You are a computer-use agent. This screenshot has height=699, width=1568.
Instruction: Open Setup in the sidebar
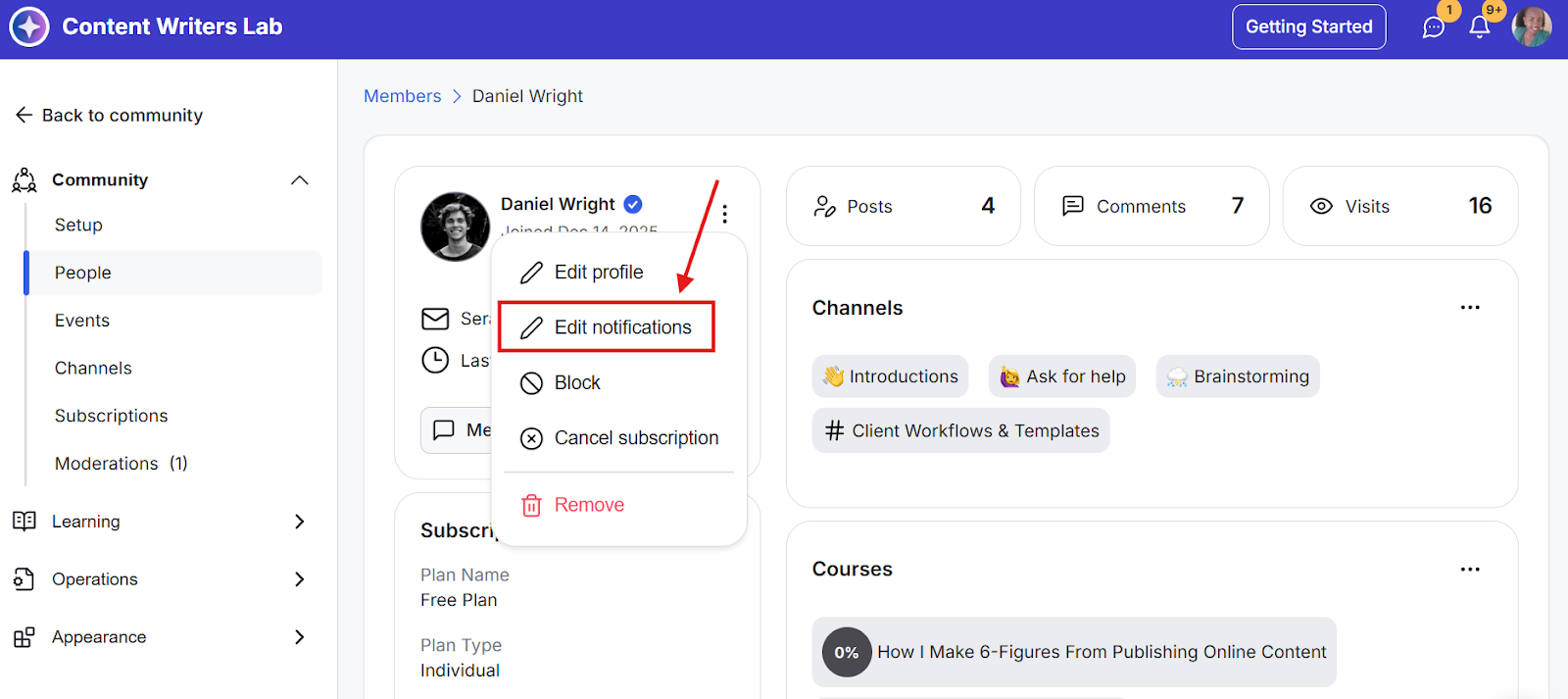[x=78, y=225]
